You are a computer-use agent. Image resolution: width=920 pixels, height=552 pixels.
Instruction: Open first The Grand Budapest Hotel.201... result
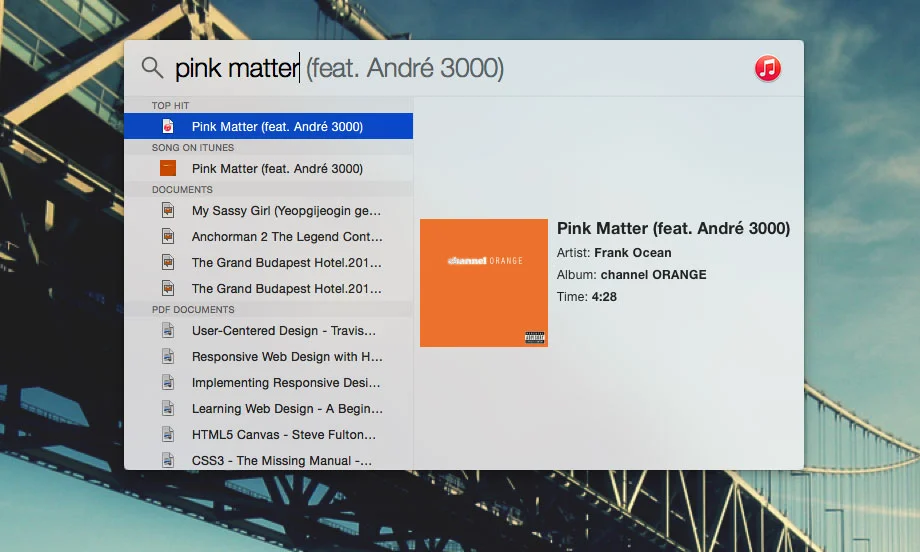269,262
